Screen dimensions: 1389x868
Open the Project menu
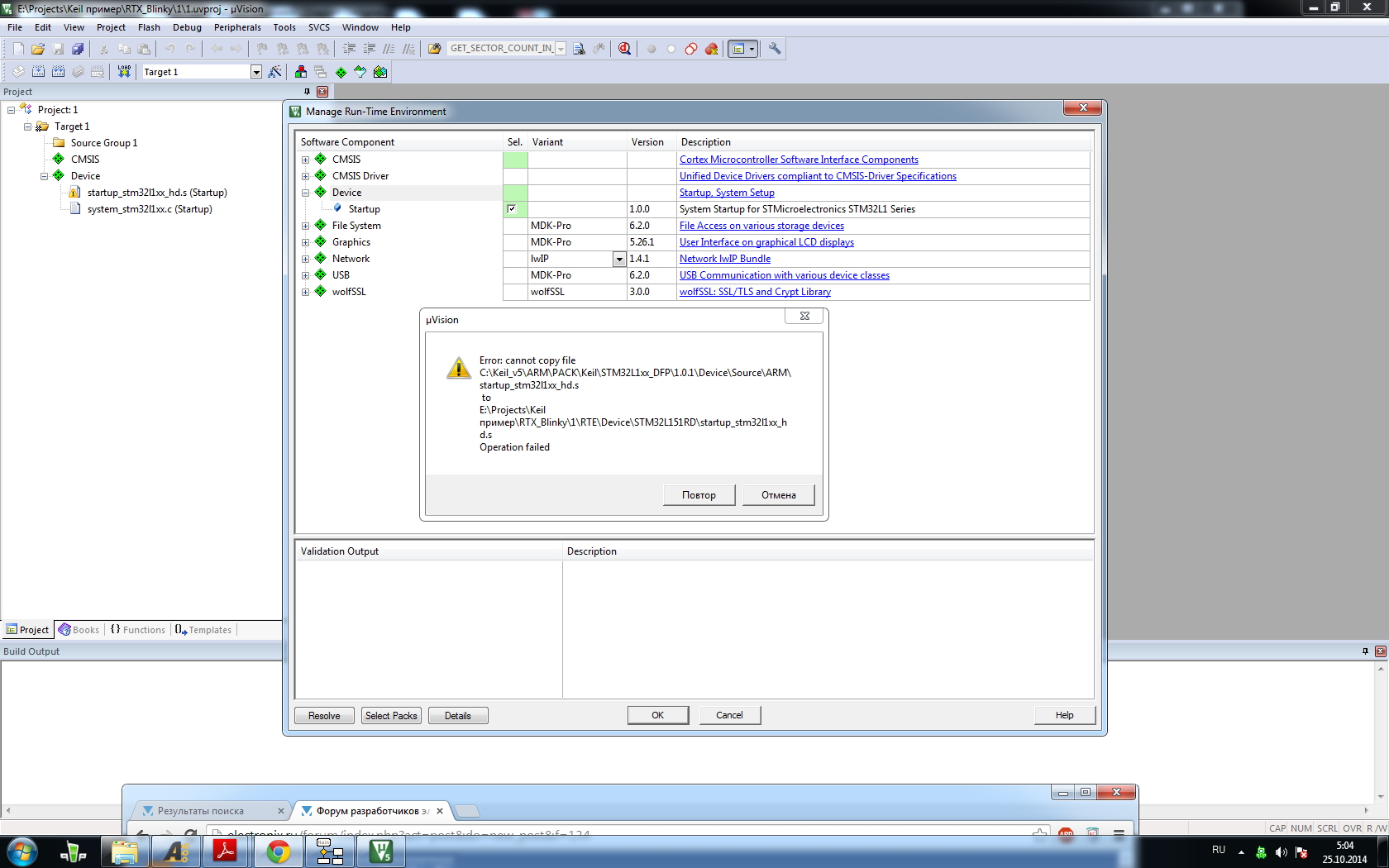tap(111, 27)
